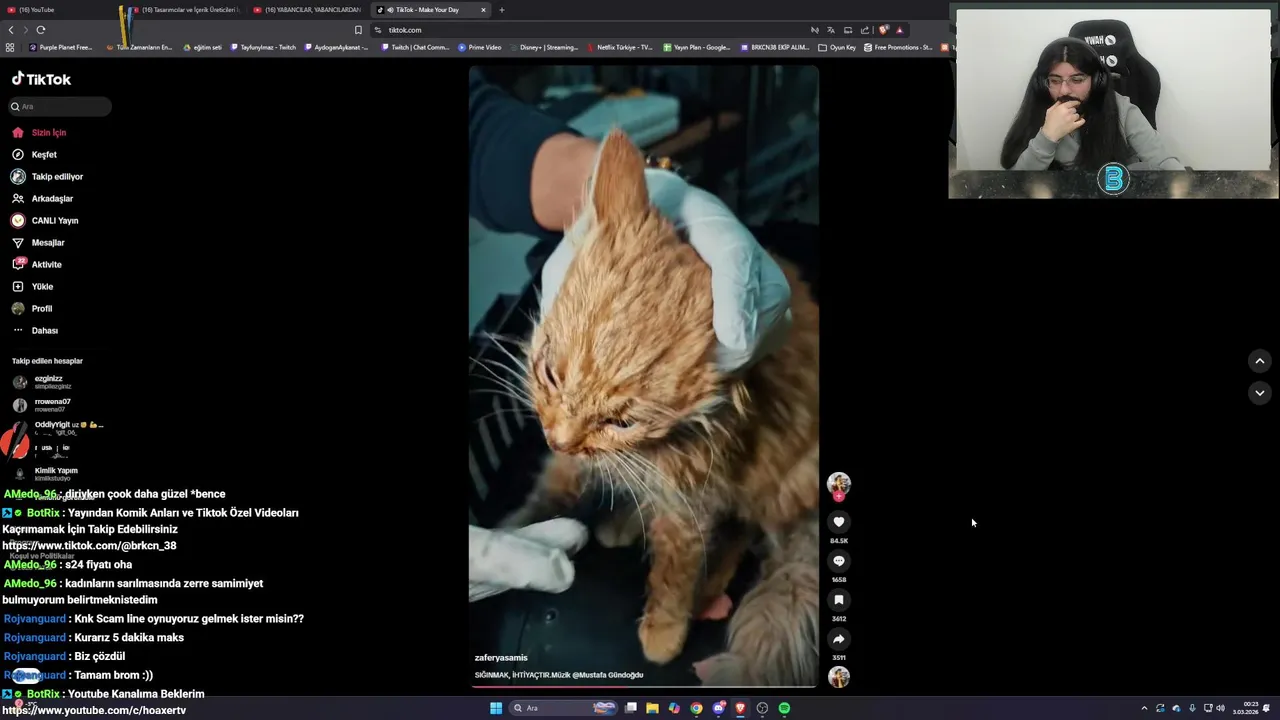The width and height of the screenshot is (1280, 720).
Task: Open Spotify from taskbar
Action: point(784,708)
